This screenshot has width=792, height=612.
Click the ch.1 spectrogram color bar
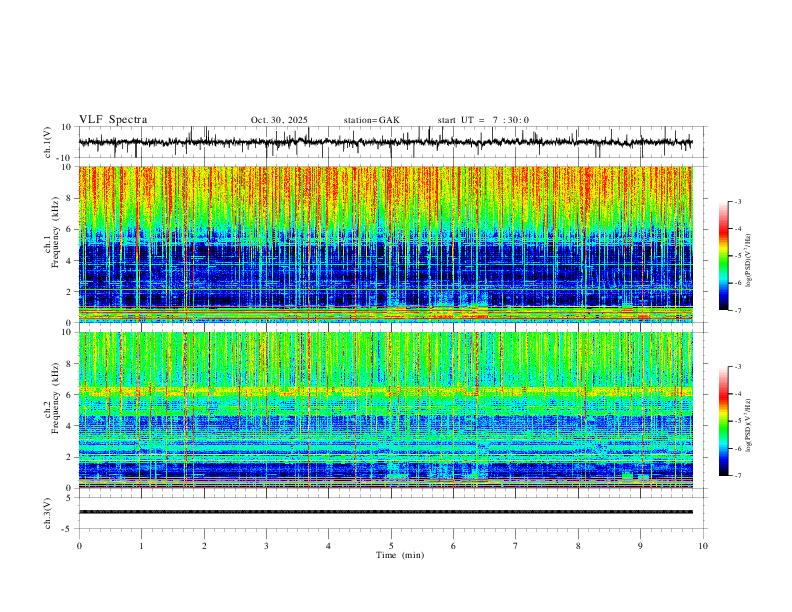click(723, 256)
